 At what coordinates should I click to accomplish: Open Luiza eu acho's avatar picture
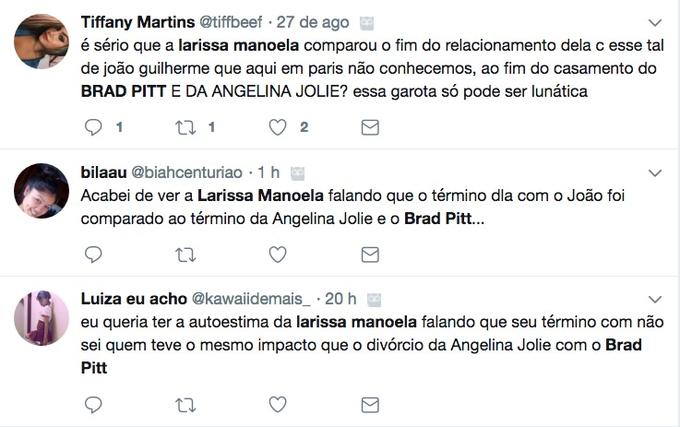[x=41, y=318]
